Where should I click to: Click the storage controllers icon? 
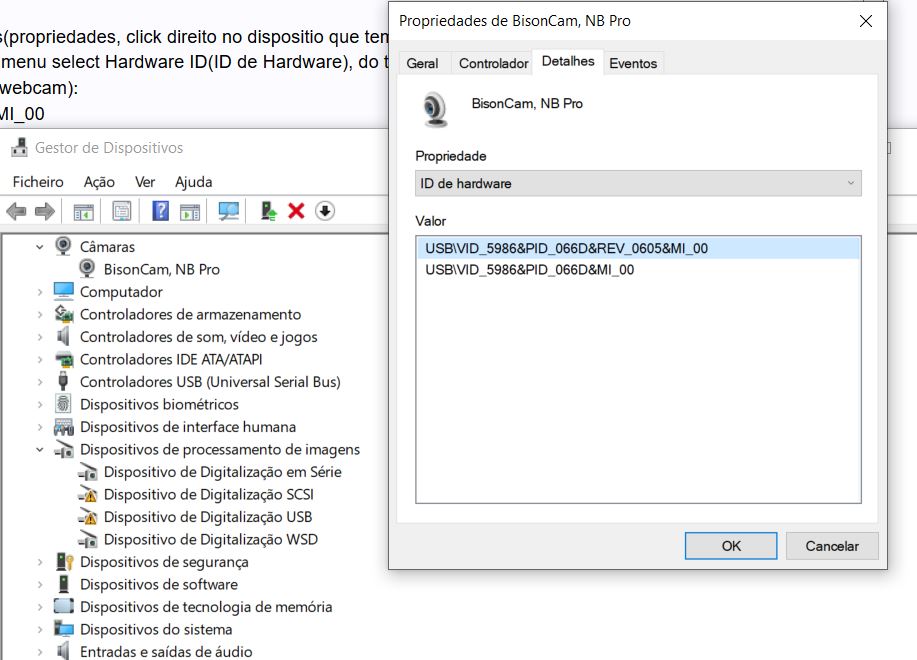63,314
